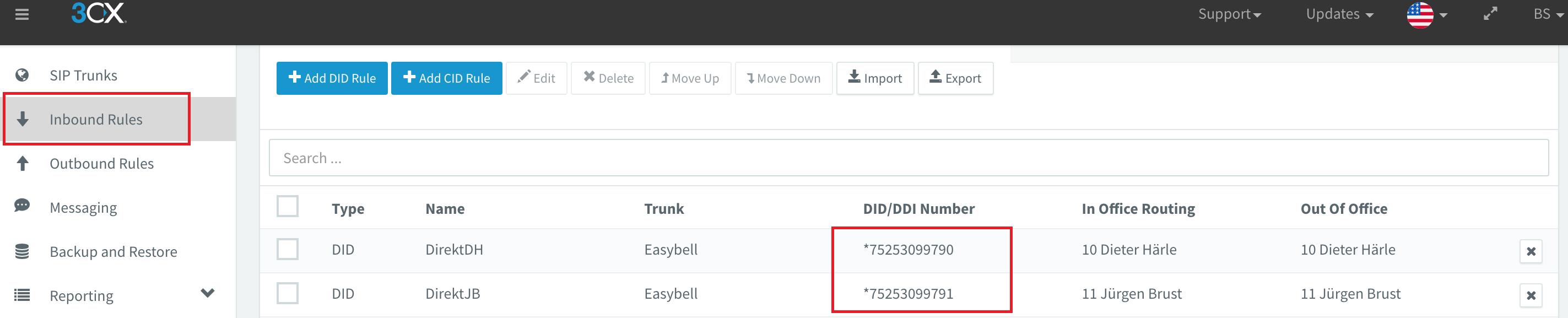
Task: Check the DirektJB row checkbox
Action: (x=287, y=293)
